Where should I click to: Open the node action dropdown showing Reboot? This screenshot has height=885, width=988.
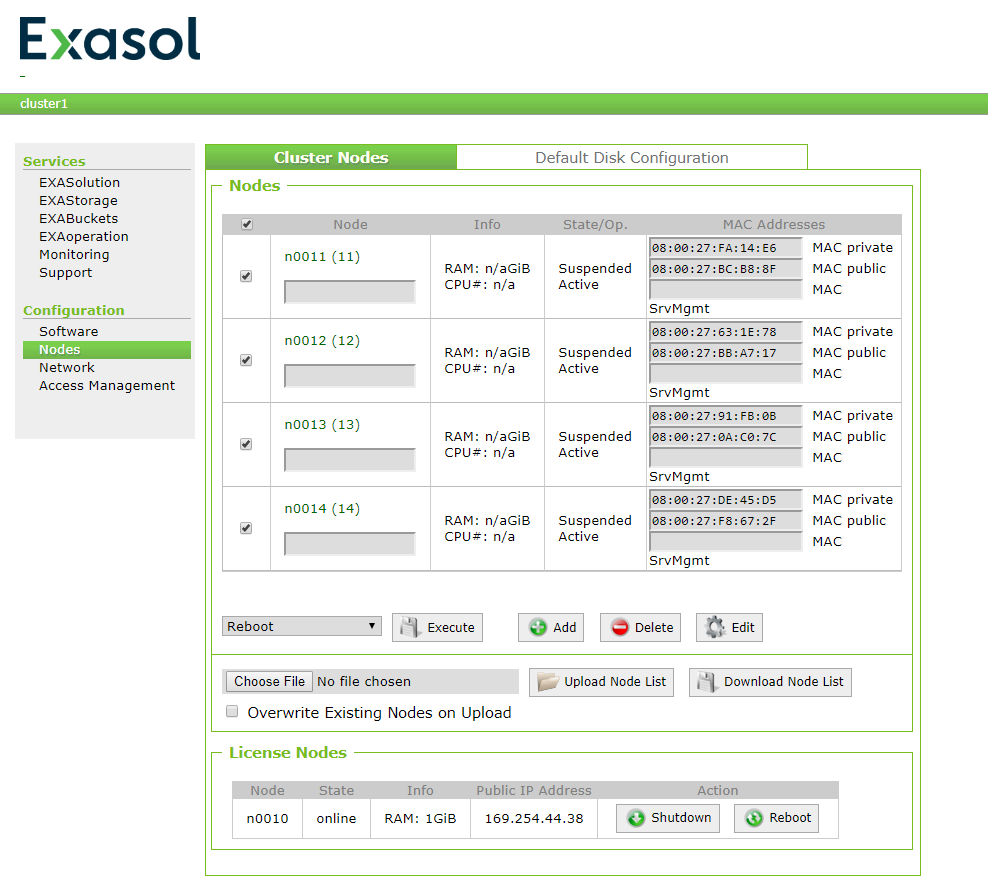pos(301,625)
